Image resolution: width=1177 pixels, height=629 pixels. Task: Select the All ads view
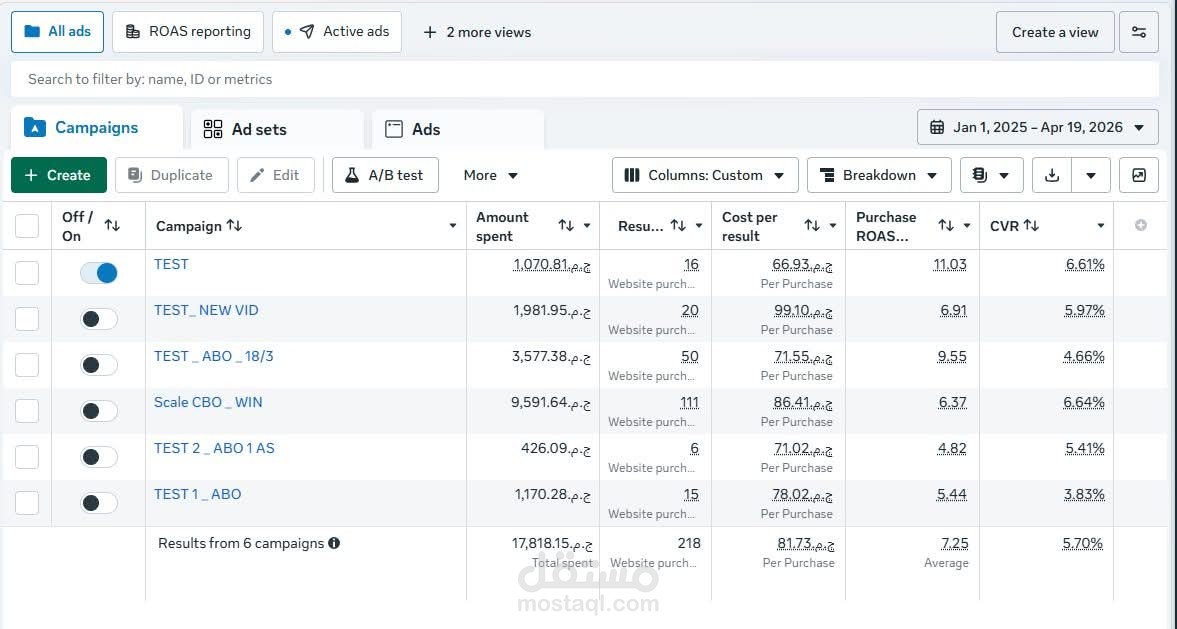57,32
